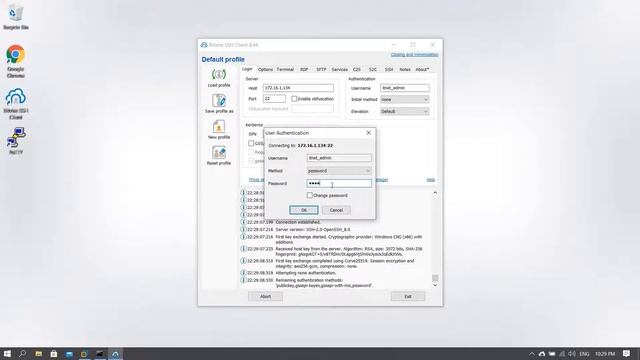Open File Explorer from the taskbar
640x360 pixels.
point(38,353)
